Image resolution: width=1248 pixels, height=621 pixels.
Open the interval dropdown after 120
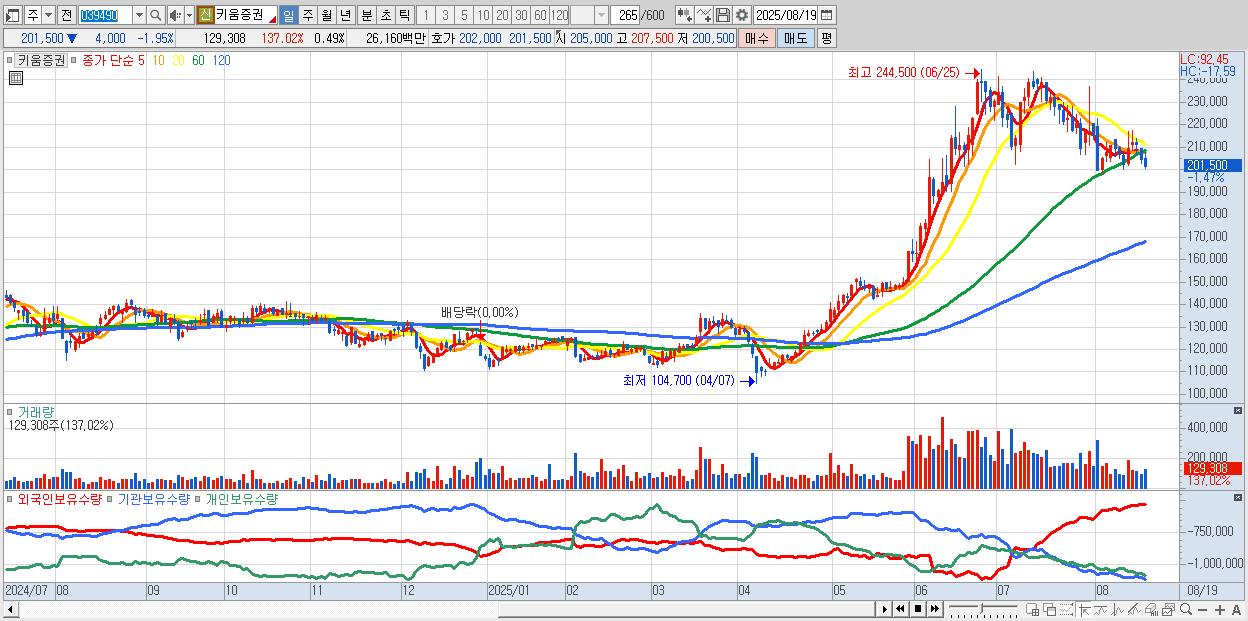coord(601,15)
